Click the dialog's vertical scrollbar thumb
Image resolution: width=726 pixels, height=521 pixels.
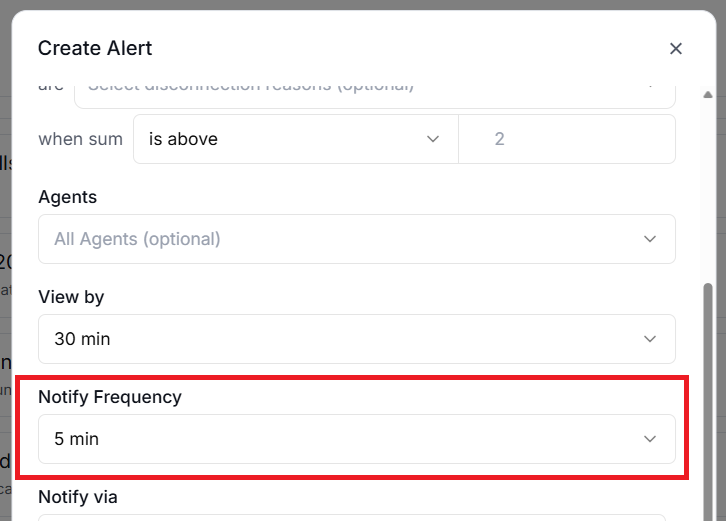[x=709, y=400]
